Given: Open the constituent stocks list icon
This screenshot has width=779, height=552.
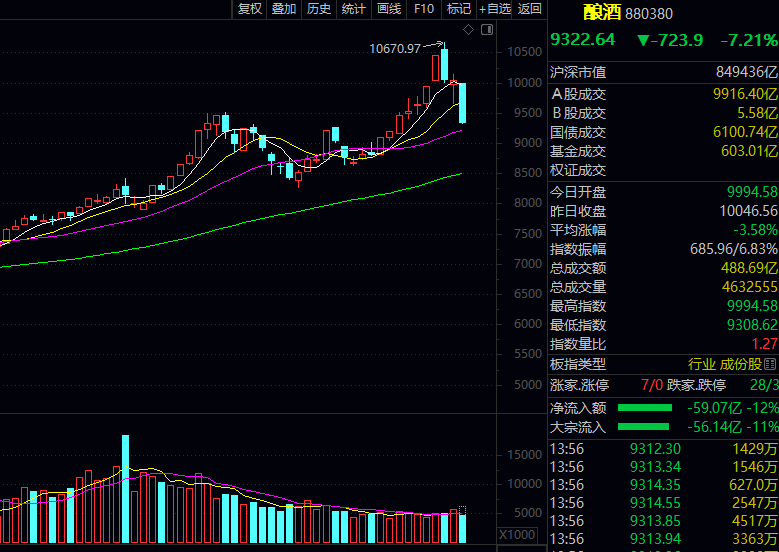Looking at the screenshot, I should click(x=770, y=365).
